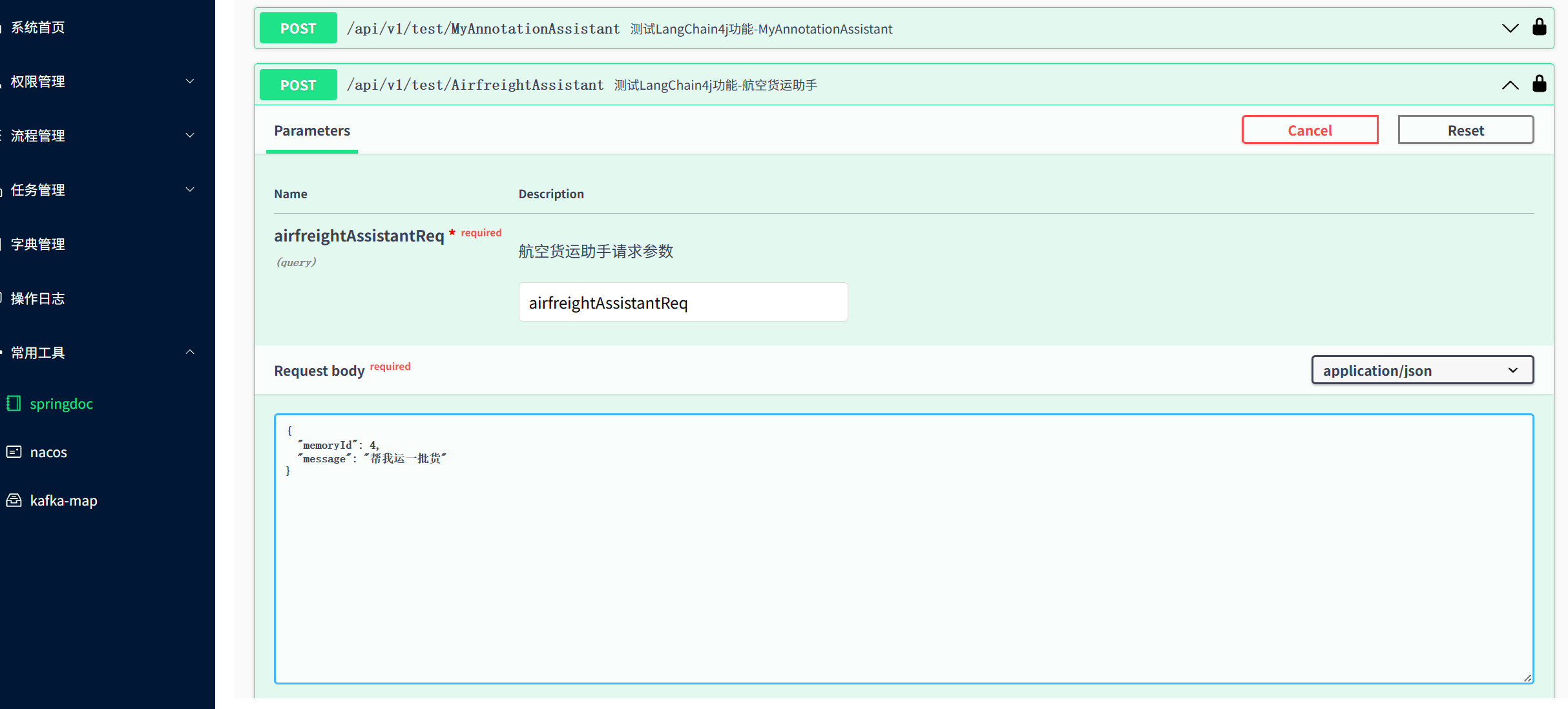Click the airfreightAssistantReq input field
The height and width of the screenshot is (709, 1568).
(x=683, y=302)
